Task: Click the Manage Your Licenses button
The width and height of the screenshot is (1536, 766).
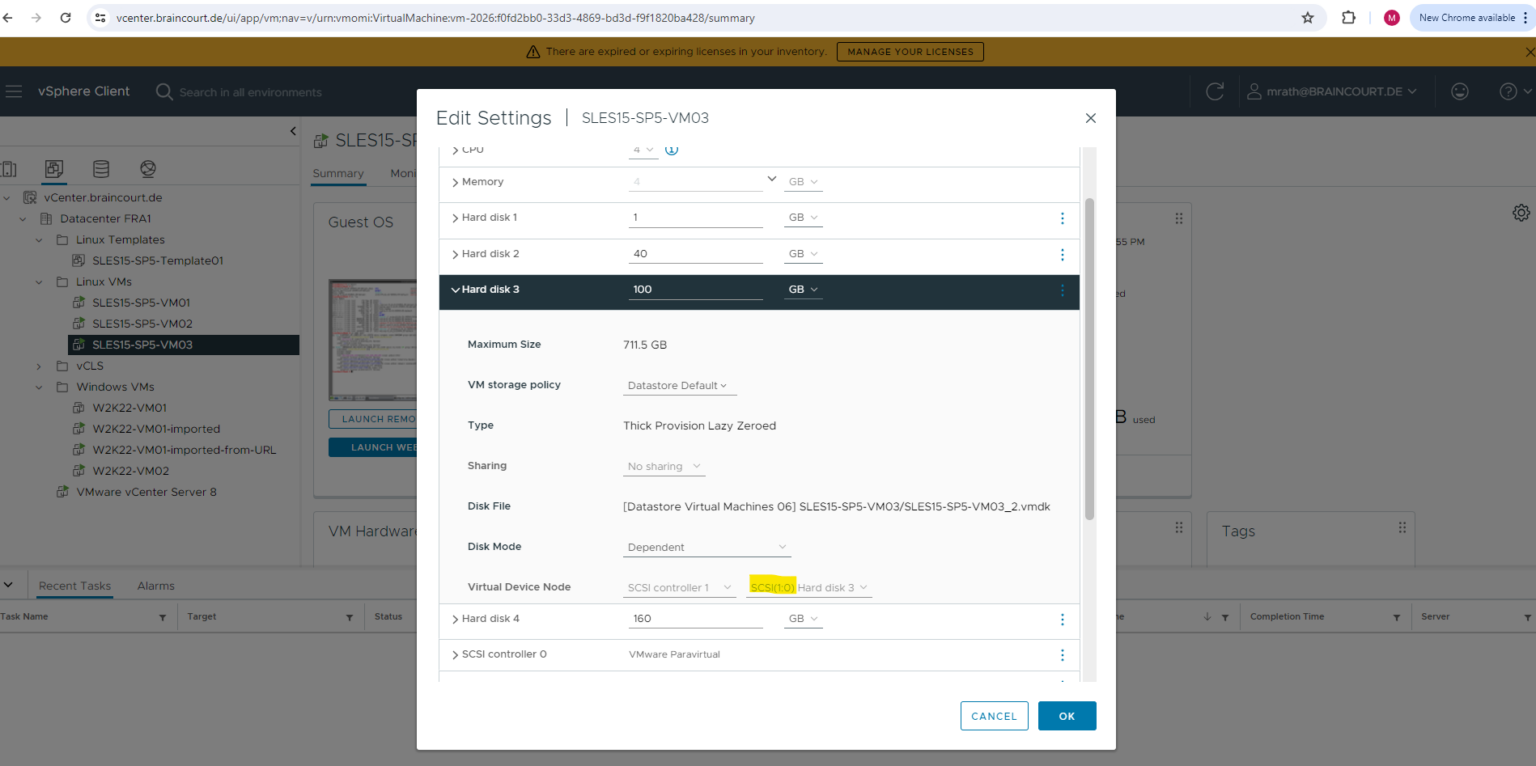Action: coord(909,51)
